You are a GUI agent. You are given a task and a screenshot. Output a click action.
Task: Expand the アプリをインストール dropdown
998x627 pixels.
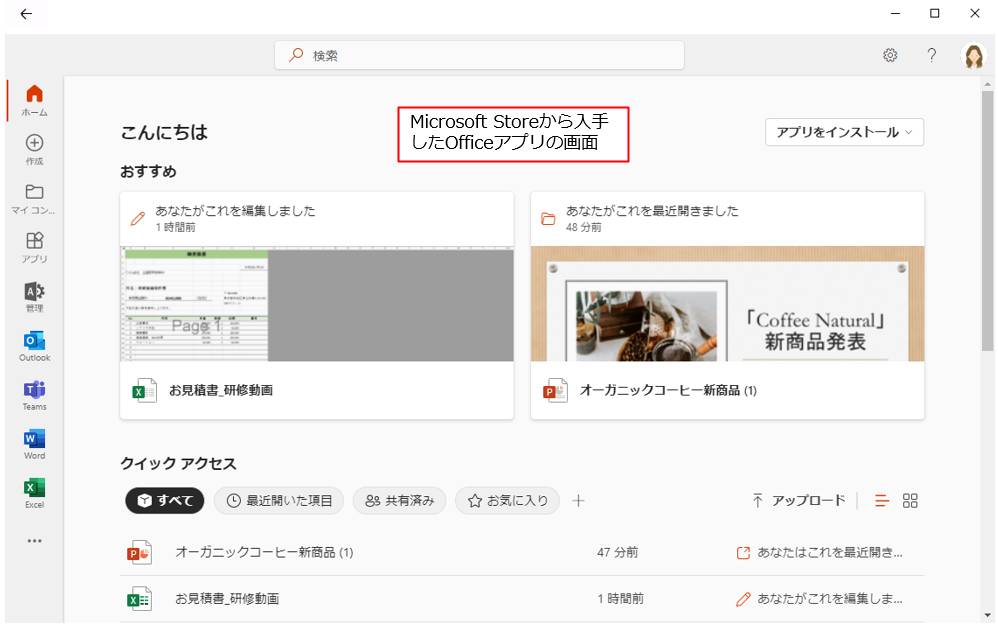[844, 132]
